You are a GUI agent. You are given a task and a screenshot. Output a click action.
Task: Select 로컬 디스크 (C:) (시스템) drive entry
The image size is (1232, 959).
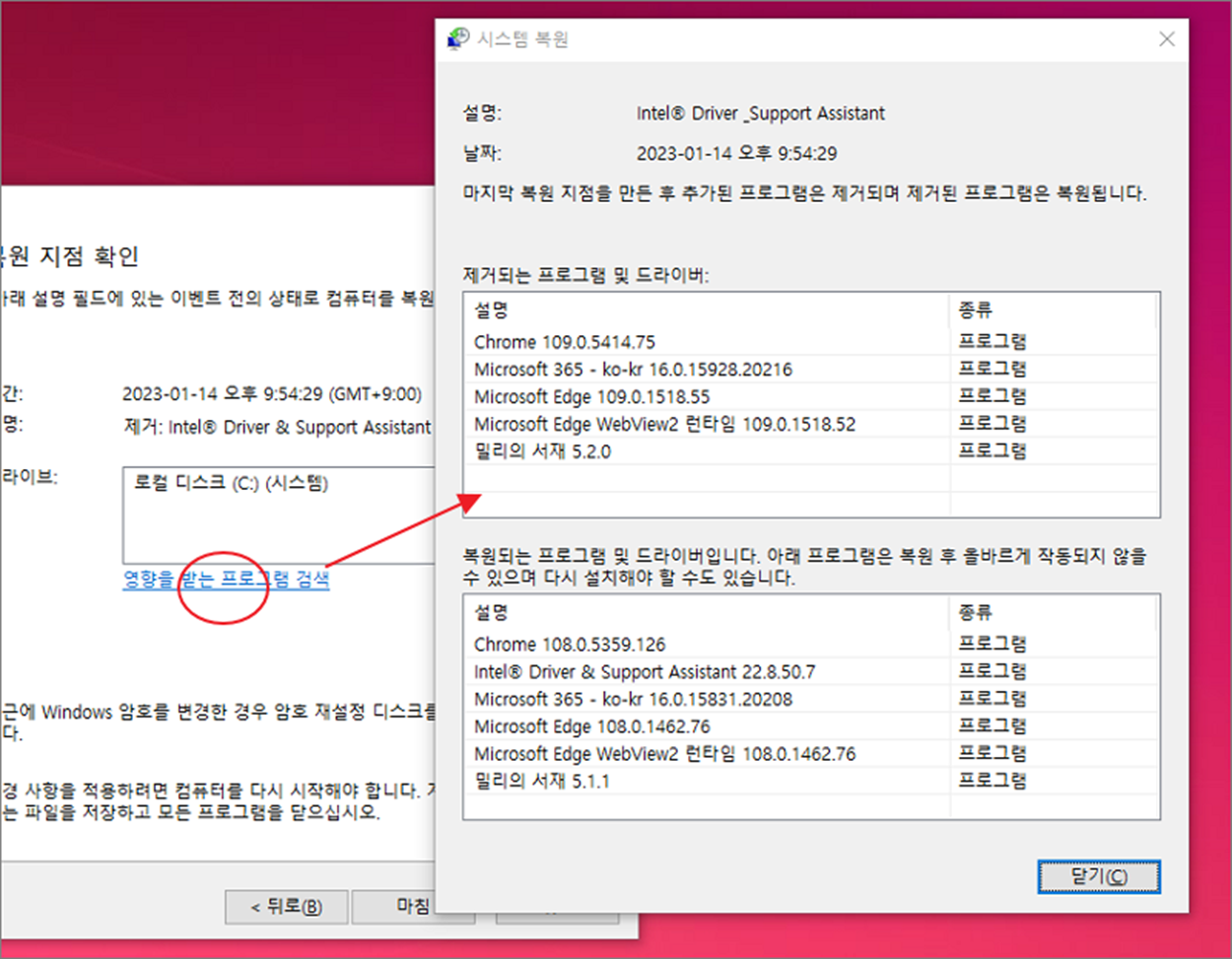pyautogui.click(x=232, y=484)
